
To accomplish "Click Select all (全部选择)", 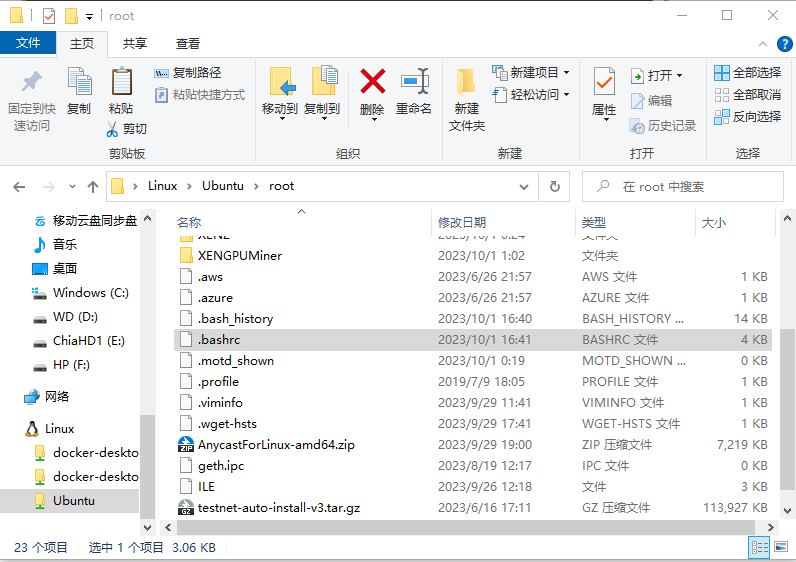I will (747, 73).
